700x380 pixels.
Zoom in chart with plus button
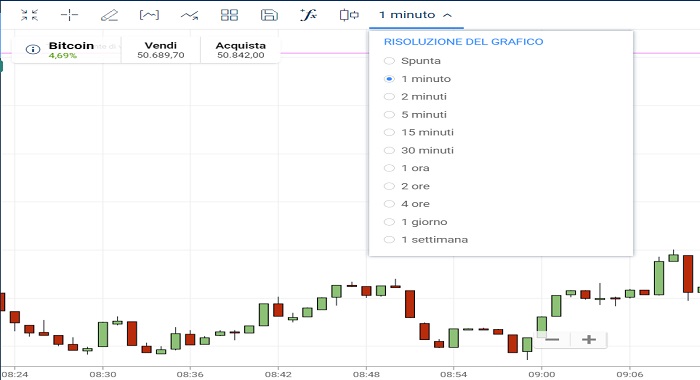[589, 340]
